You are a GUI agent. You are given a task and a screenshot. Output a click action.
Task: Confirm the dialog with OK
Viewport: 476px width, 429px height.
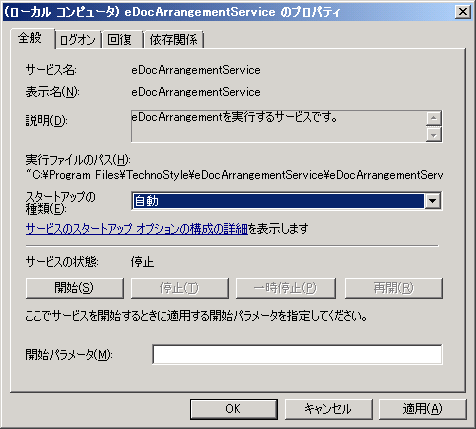click(x=234, y=409)
